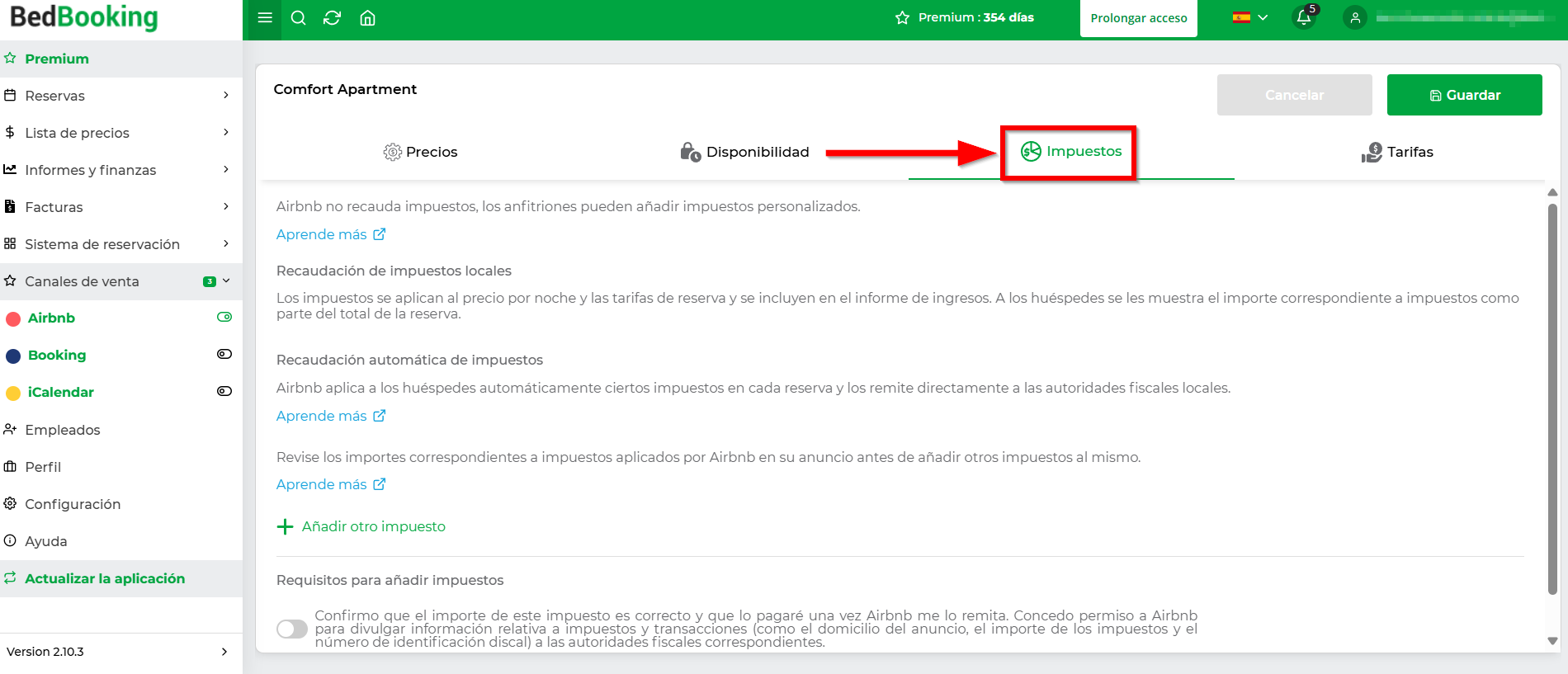The height and width of the screenshot is (674, 1568).
Task: Click the Premium: 354 días label
Action: click(975, 17)
